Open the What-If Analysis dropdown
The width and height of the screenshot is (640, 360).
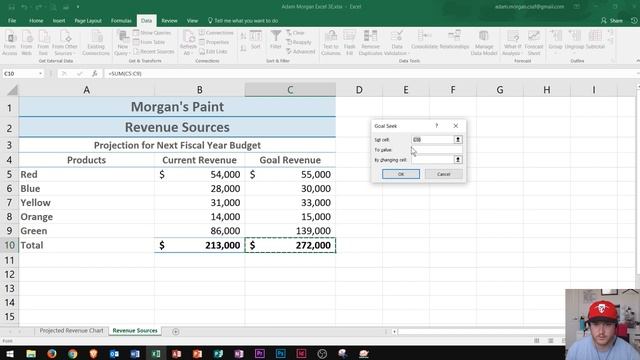512,43
